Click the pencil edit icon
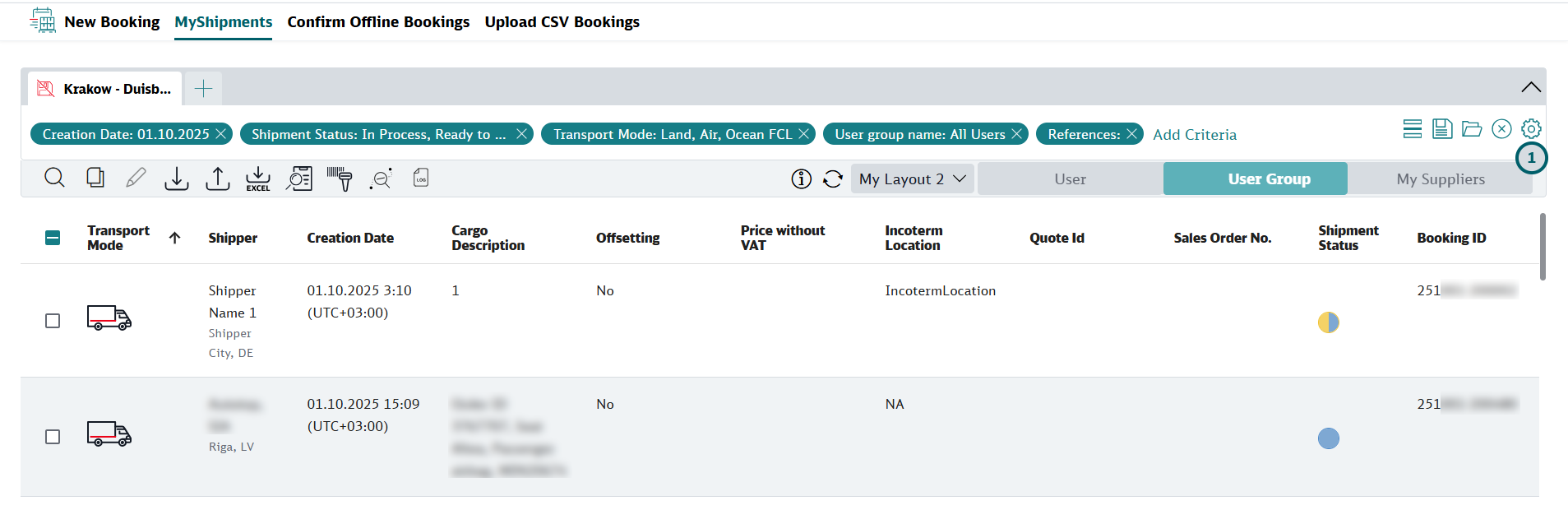This screenshot has height=510, width=1568. [136, 178]
